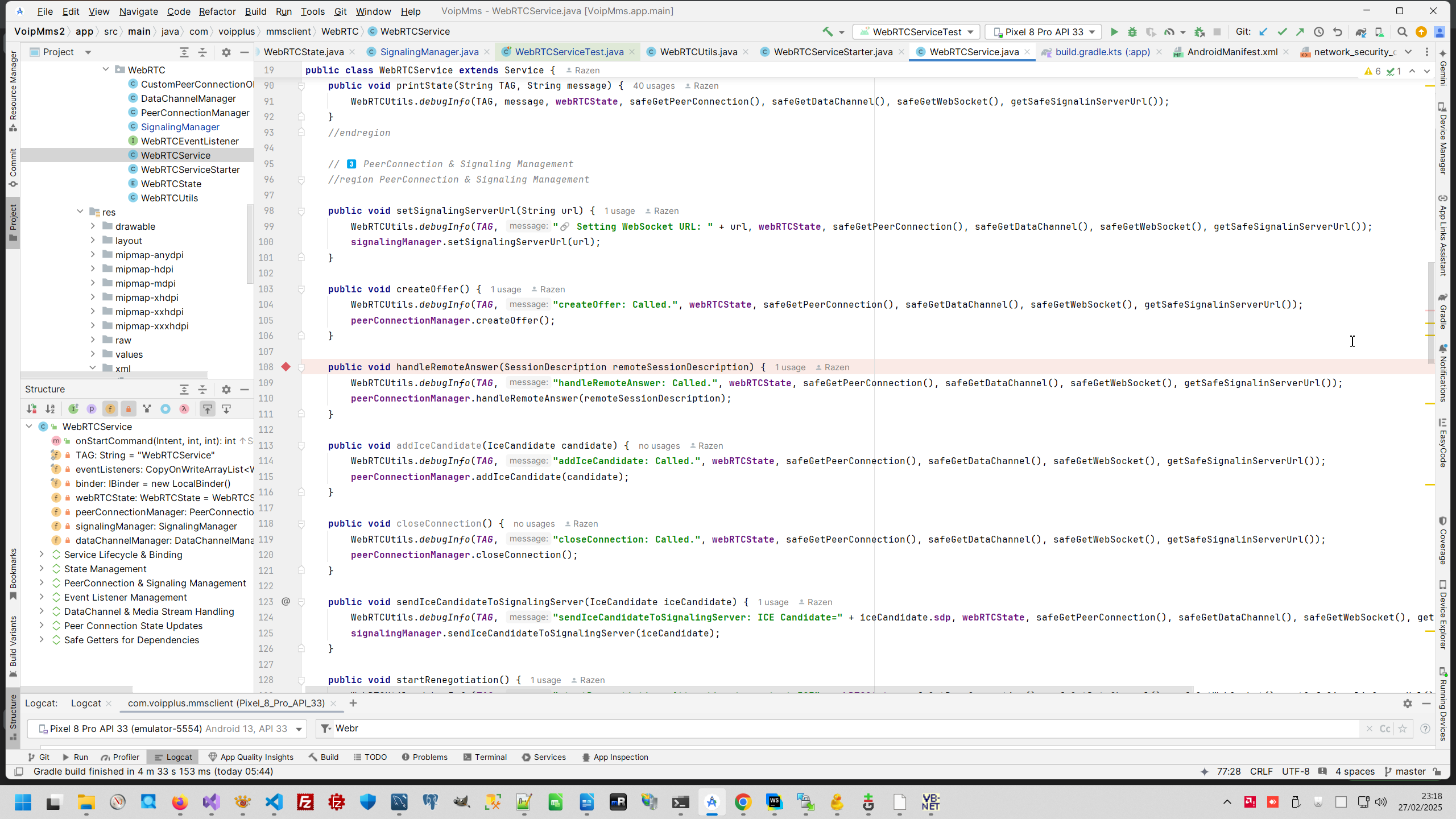Click the Git Update Project arrow

click(1263, 32)
